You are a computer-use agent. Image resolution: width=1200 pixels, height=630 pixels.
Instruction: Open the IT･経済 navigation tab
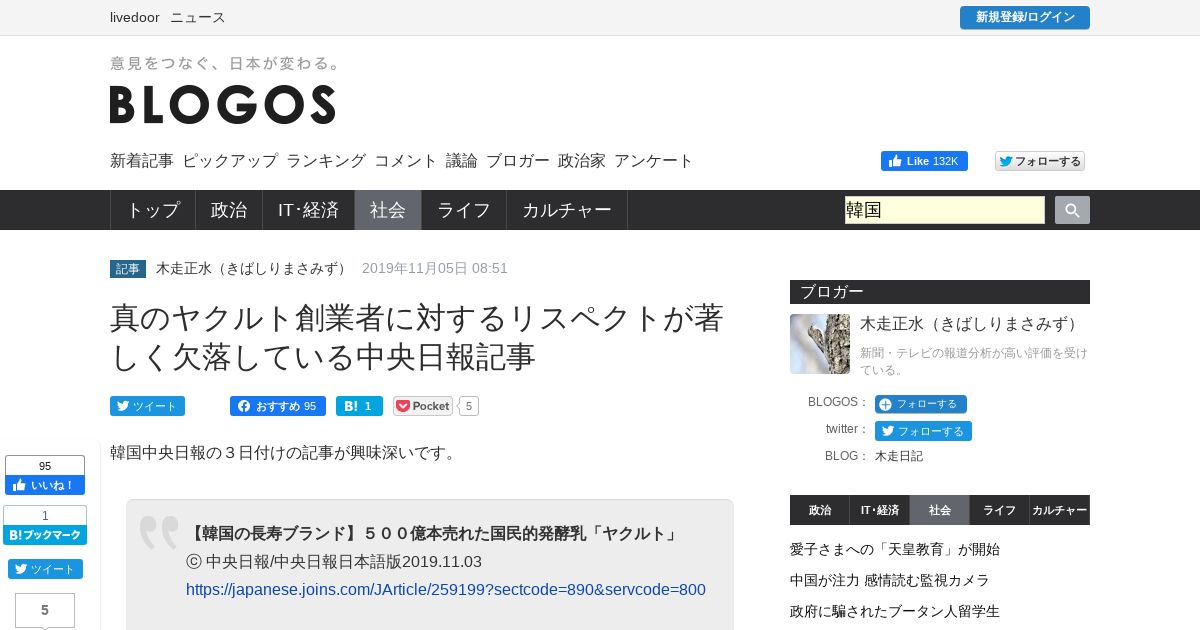(x=309, y=210)
